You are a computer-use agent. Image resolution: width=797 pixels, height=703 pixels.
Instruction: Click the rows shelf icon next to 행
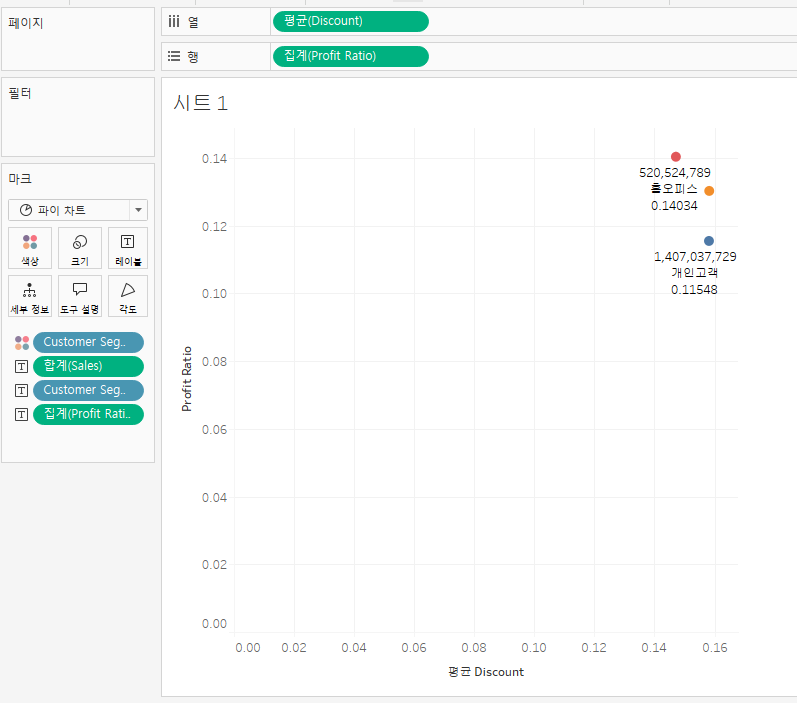(174, 56)
